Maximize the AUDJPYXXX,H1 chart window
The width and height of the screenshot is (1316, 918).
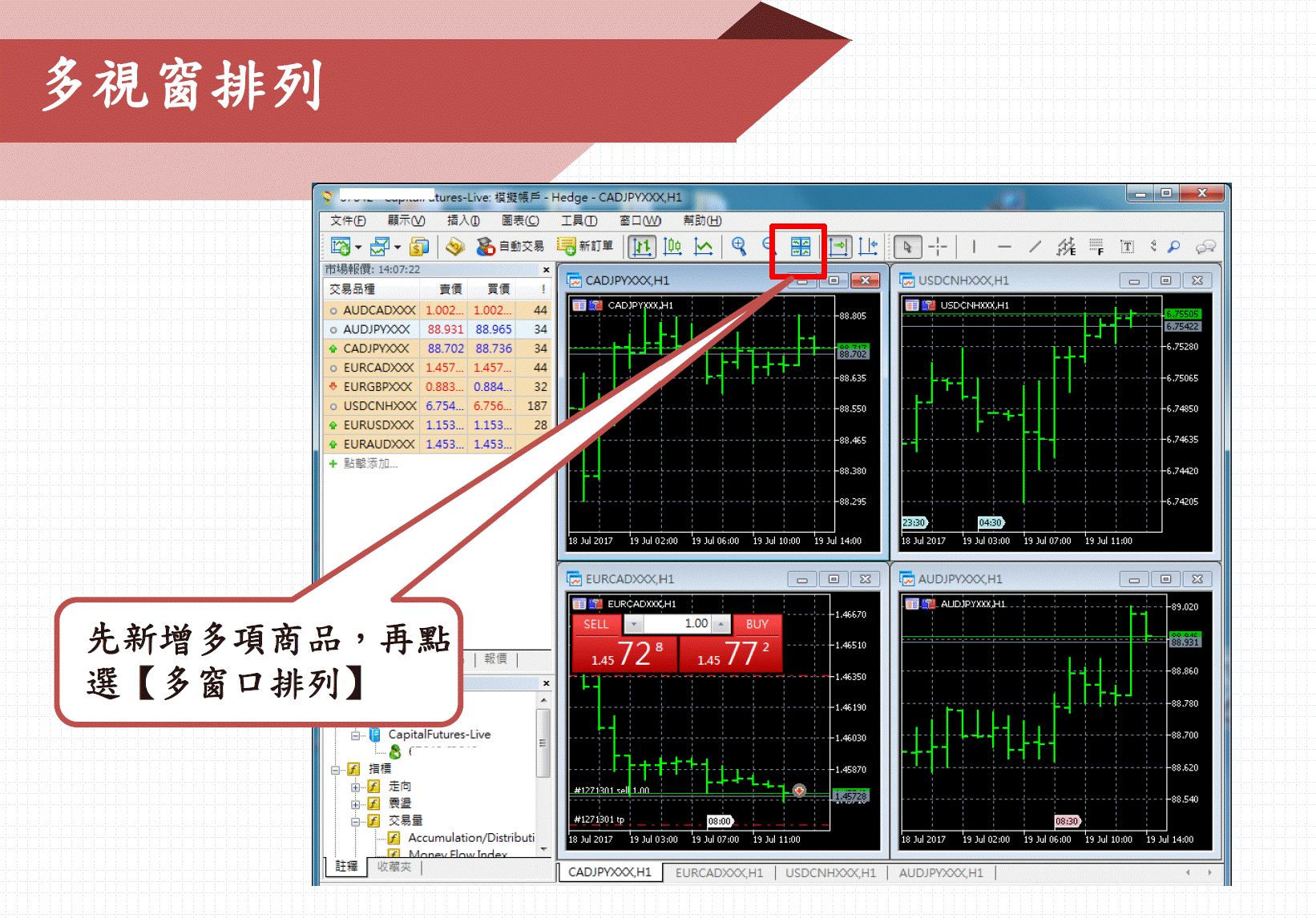(x=1165, y=579)
